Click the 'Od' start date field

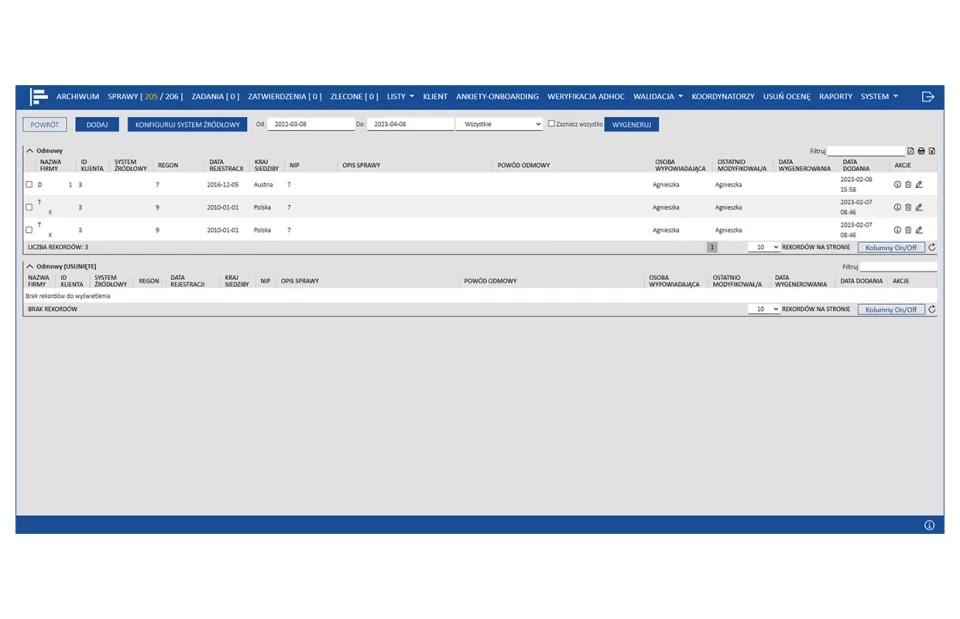pyautogui.click(x=311, y=124)
